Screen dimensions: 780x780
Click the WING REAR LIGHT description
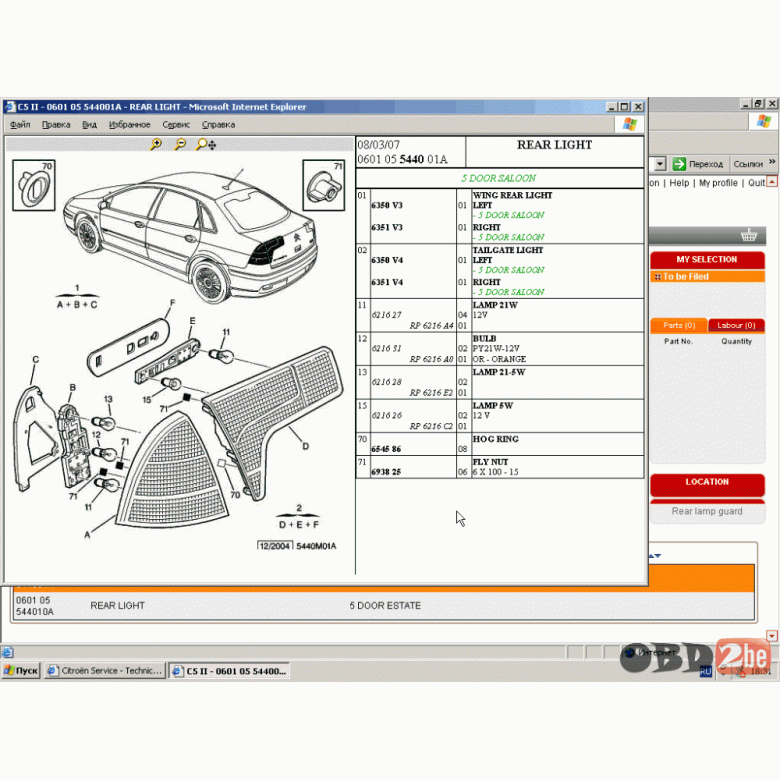512,195
